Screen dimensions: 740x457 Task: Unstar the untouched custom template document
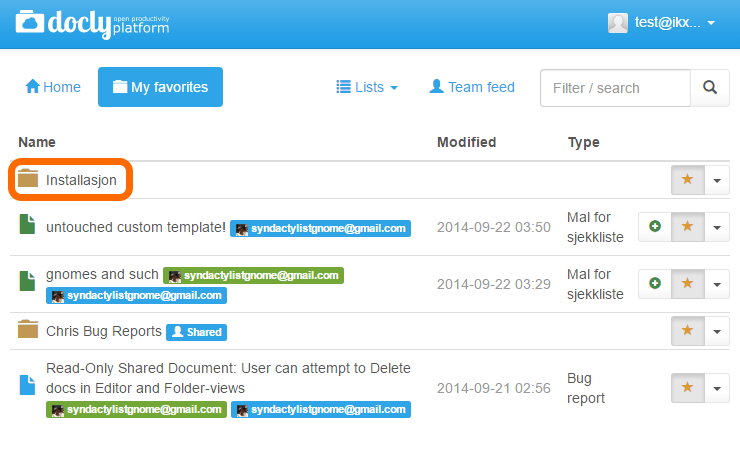[x=688, y=227]
